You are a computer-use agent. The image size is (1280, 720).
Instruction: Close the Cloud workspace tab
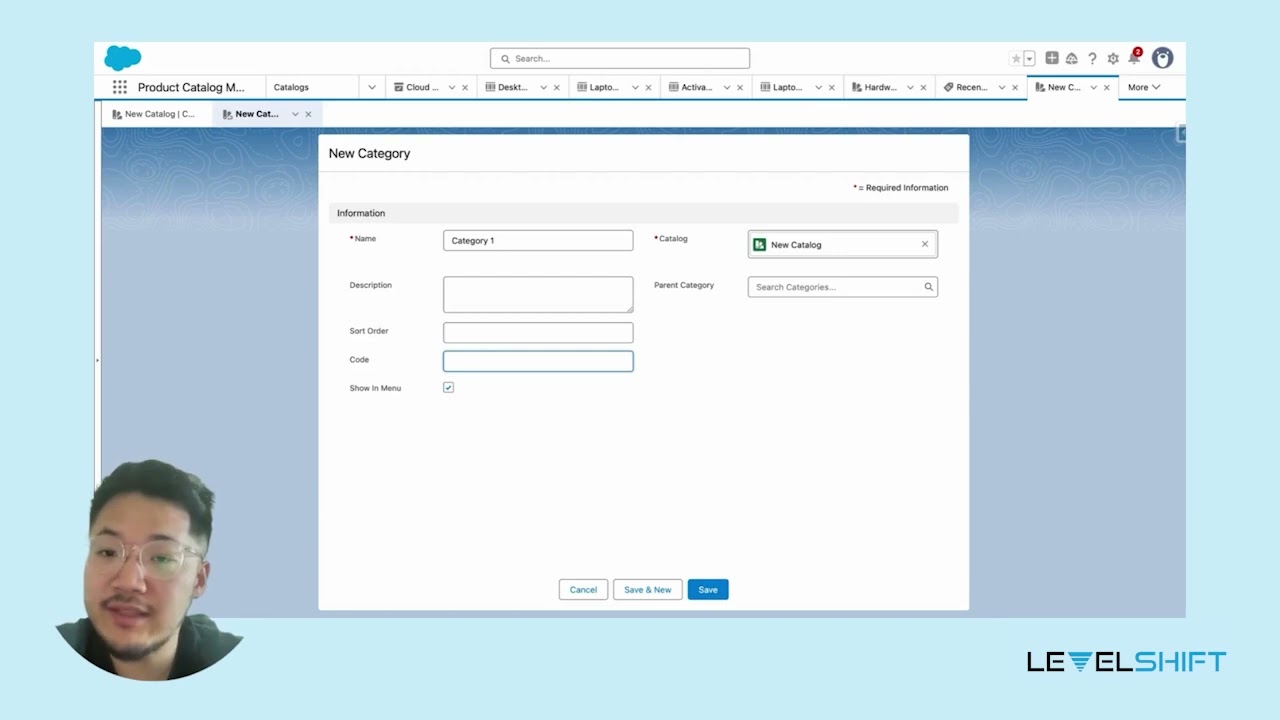tap(465, 88)
